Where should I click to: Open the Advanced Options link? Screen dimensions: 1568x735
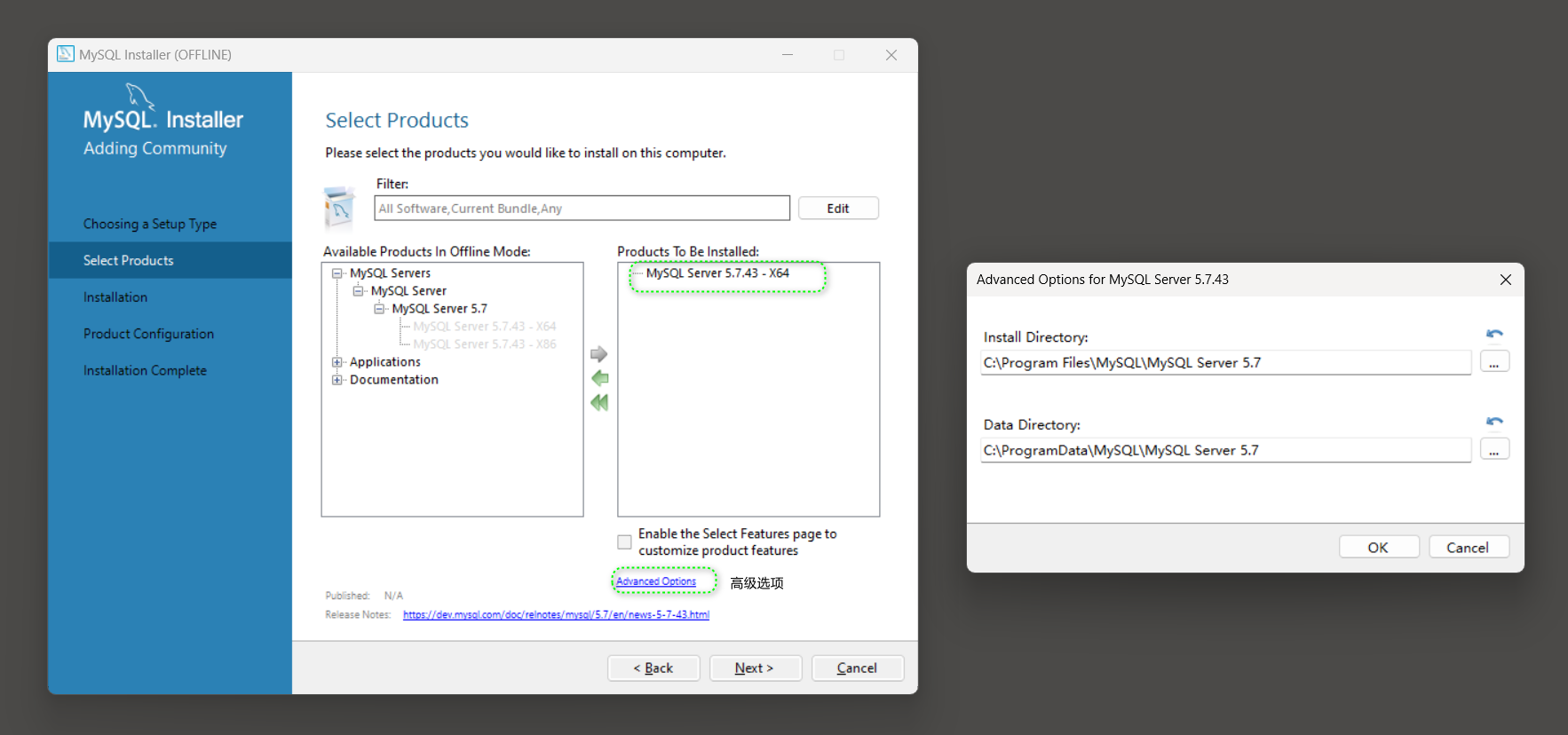656,581
